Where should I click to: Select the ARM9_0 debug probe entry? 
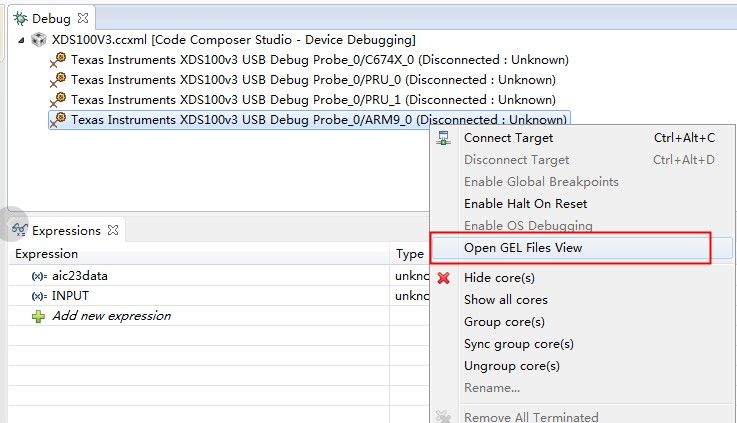[x=309, y=120]
